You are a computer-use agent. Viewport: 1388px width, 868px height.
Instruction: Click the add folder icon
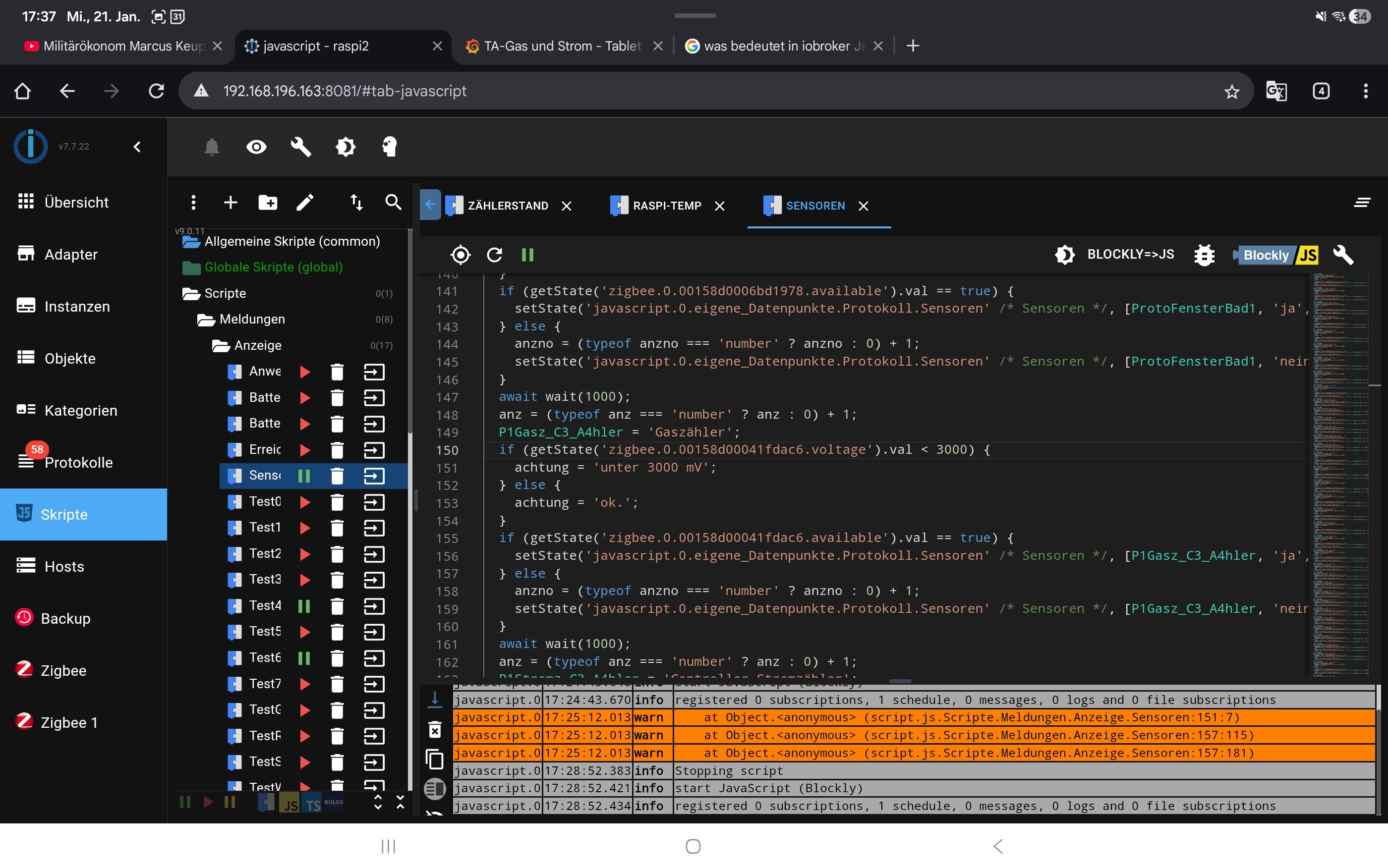pyautogui.click(x=268, y=202)
